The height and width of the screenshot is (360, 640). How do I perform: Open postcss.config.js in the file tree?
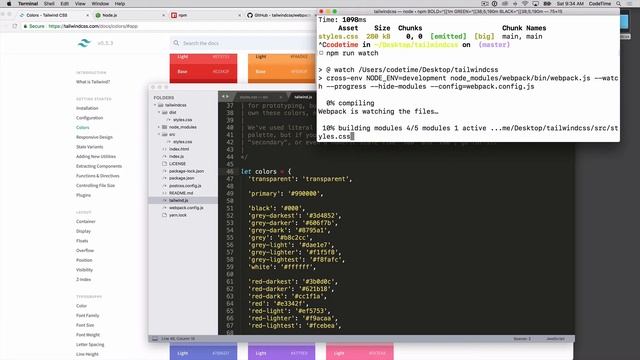185,186
